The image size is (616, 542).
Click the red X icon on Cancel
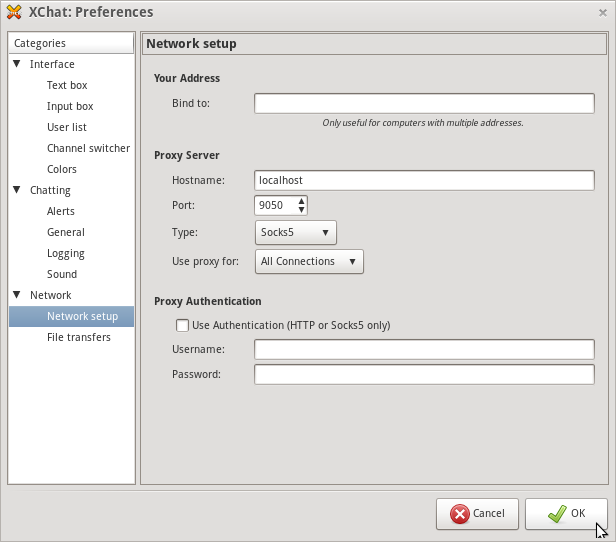pos(460,514)
